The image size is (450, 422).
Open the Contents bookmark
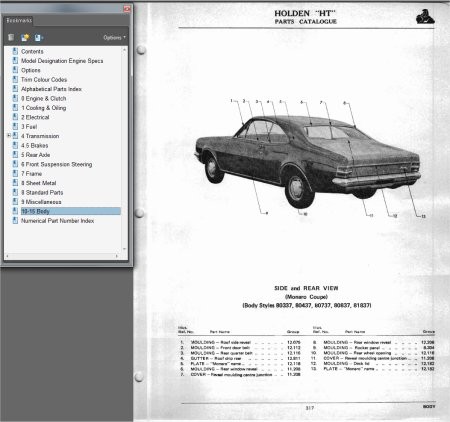pos(32,51)
